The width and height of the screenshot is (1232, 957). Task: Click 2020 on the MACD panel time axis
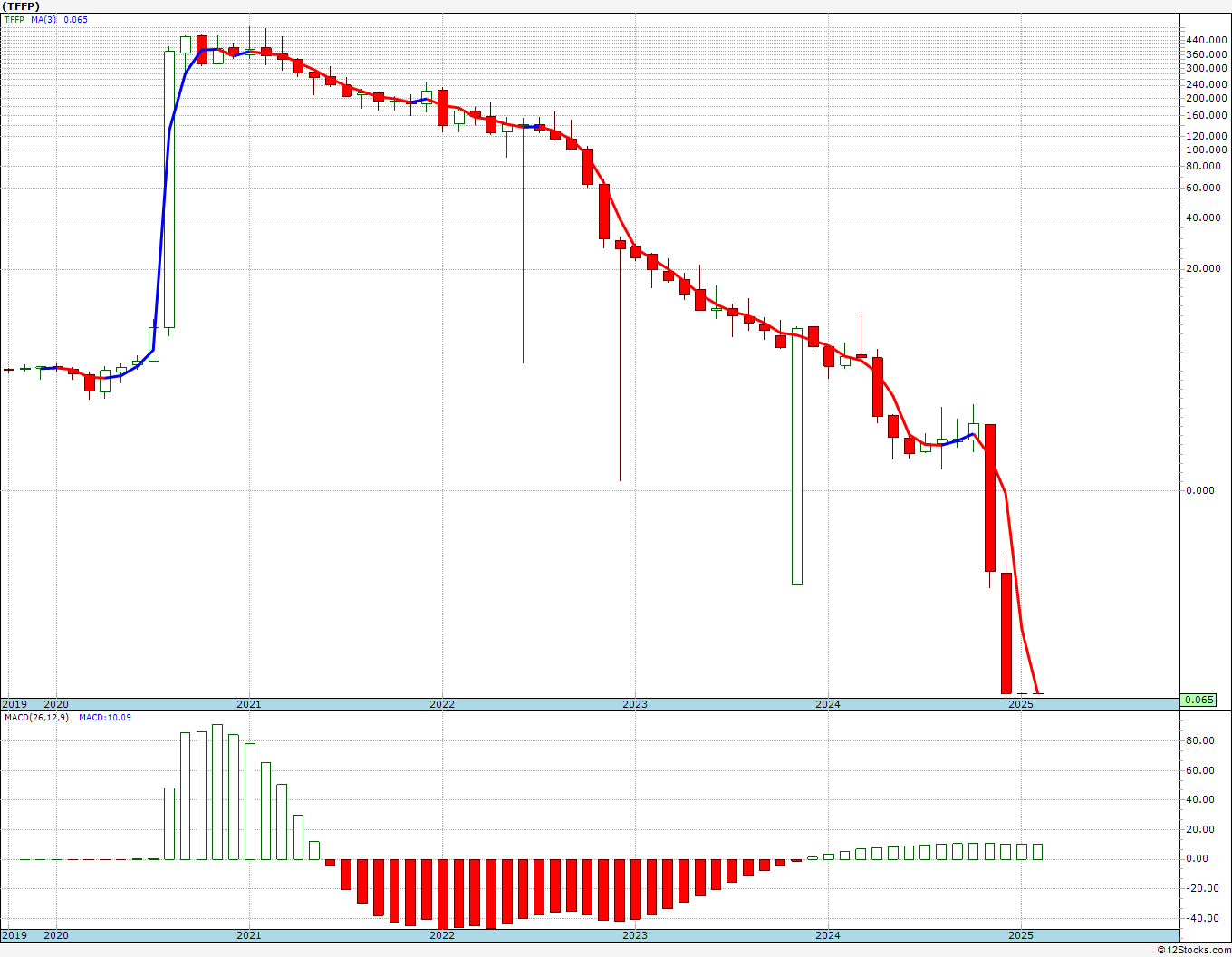(x=56, y=935)
